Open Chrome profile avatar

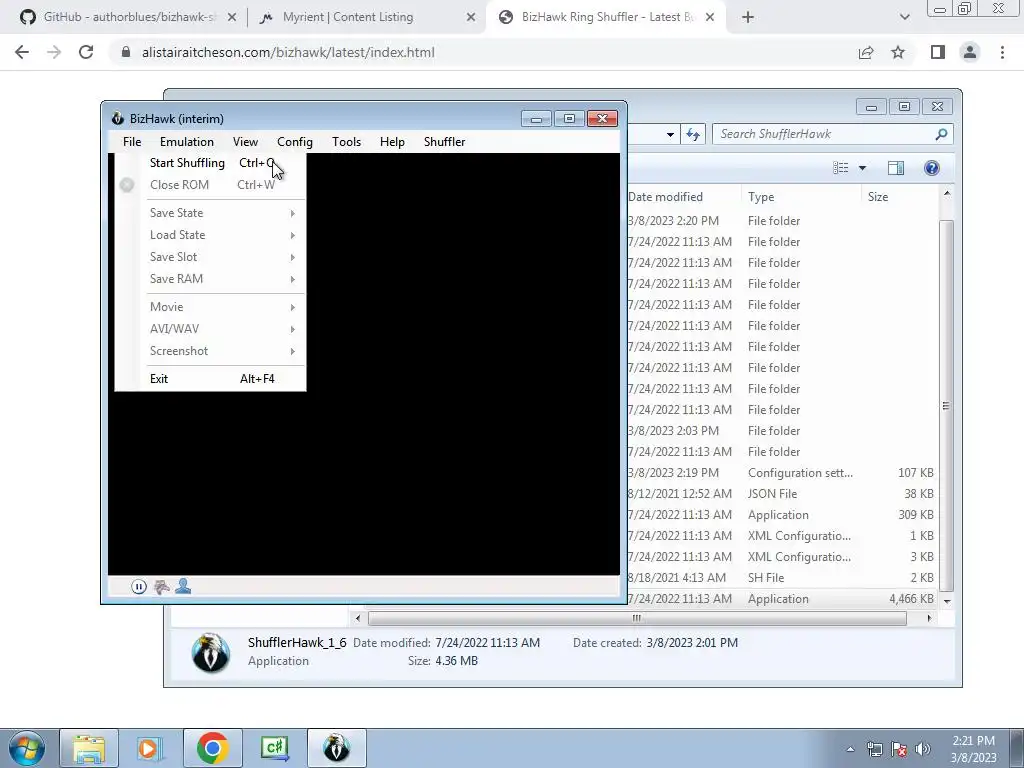click(x=970, y=52)
